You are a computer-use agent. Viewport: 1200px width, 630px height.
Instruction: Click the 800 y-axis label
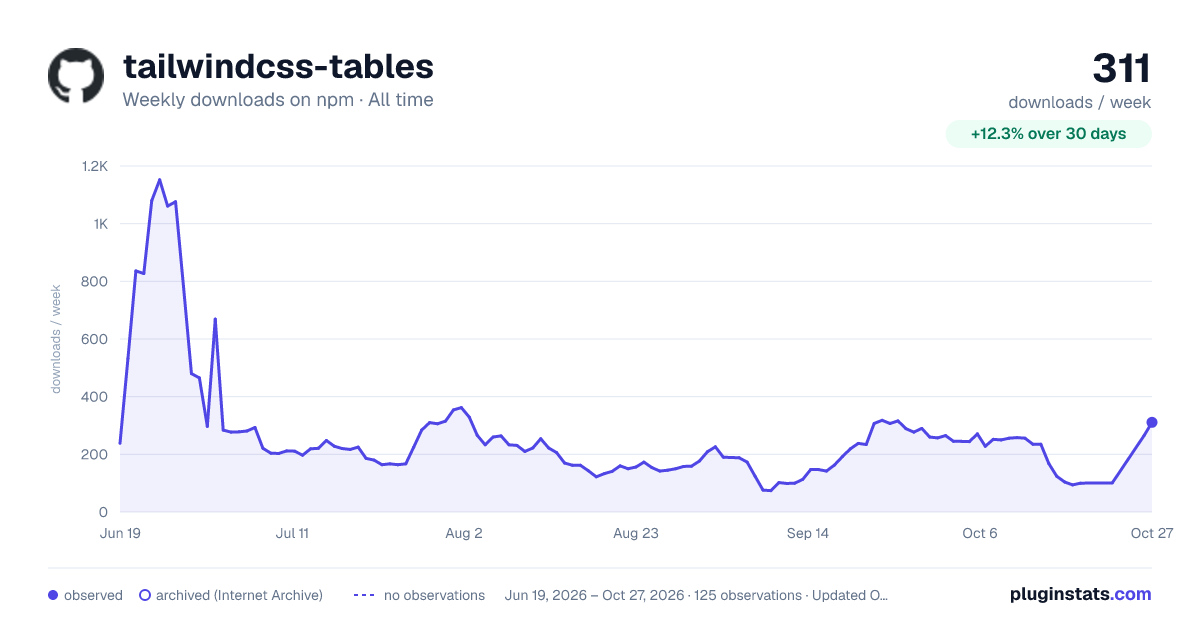pyautogui.click(x=96, y=281)
